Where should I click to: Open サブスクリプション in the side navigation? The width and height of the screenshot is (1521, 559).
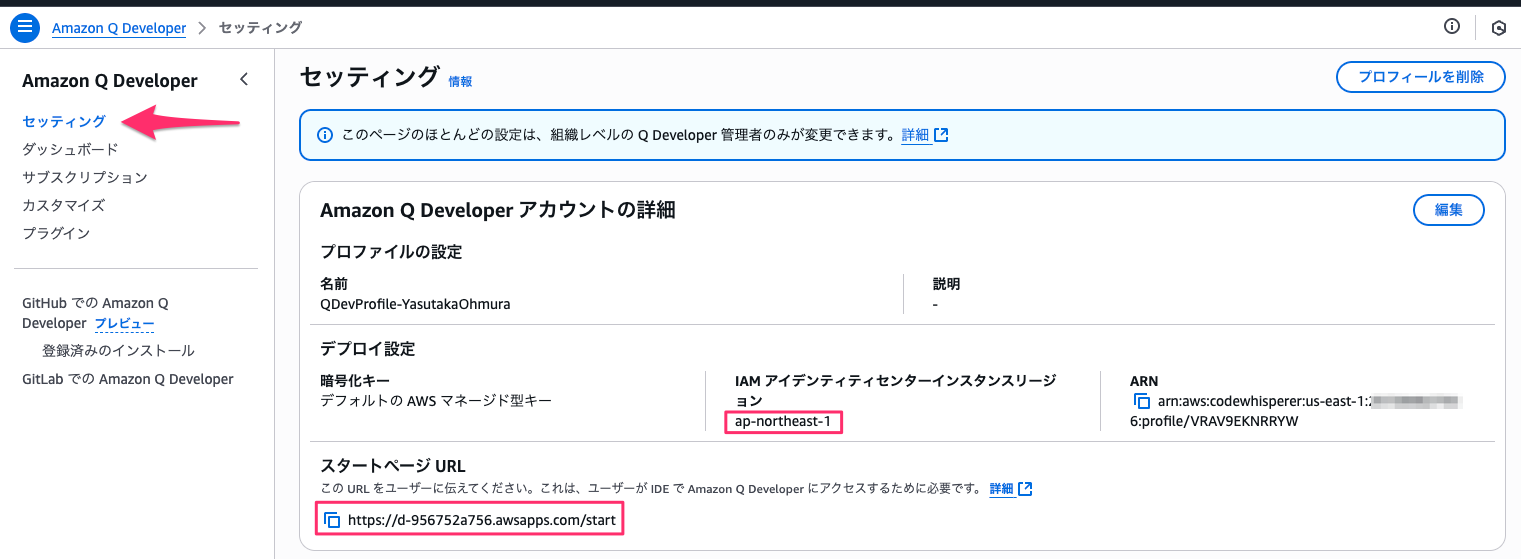pos(85,177)
